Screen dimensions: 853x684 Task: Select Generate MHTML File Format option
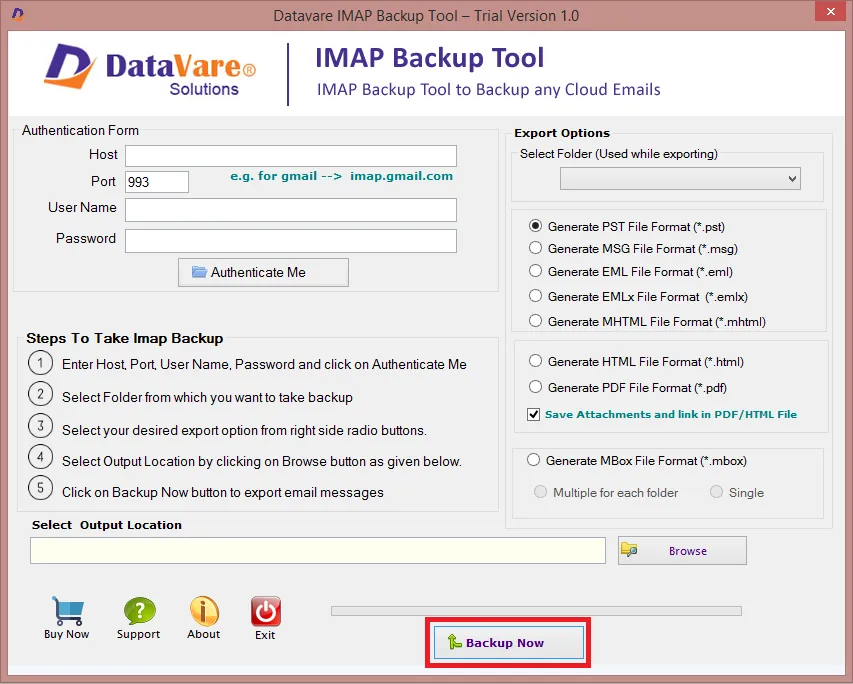point(535,321)
